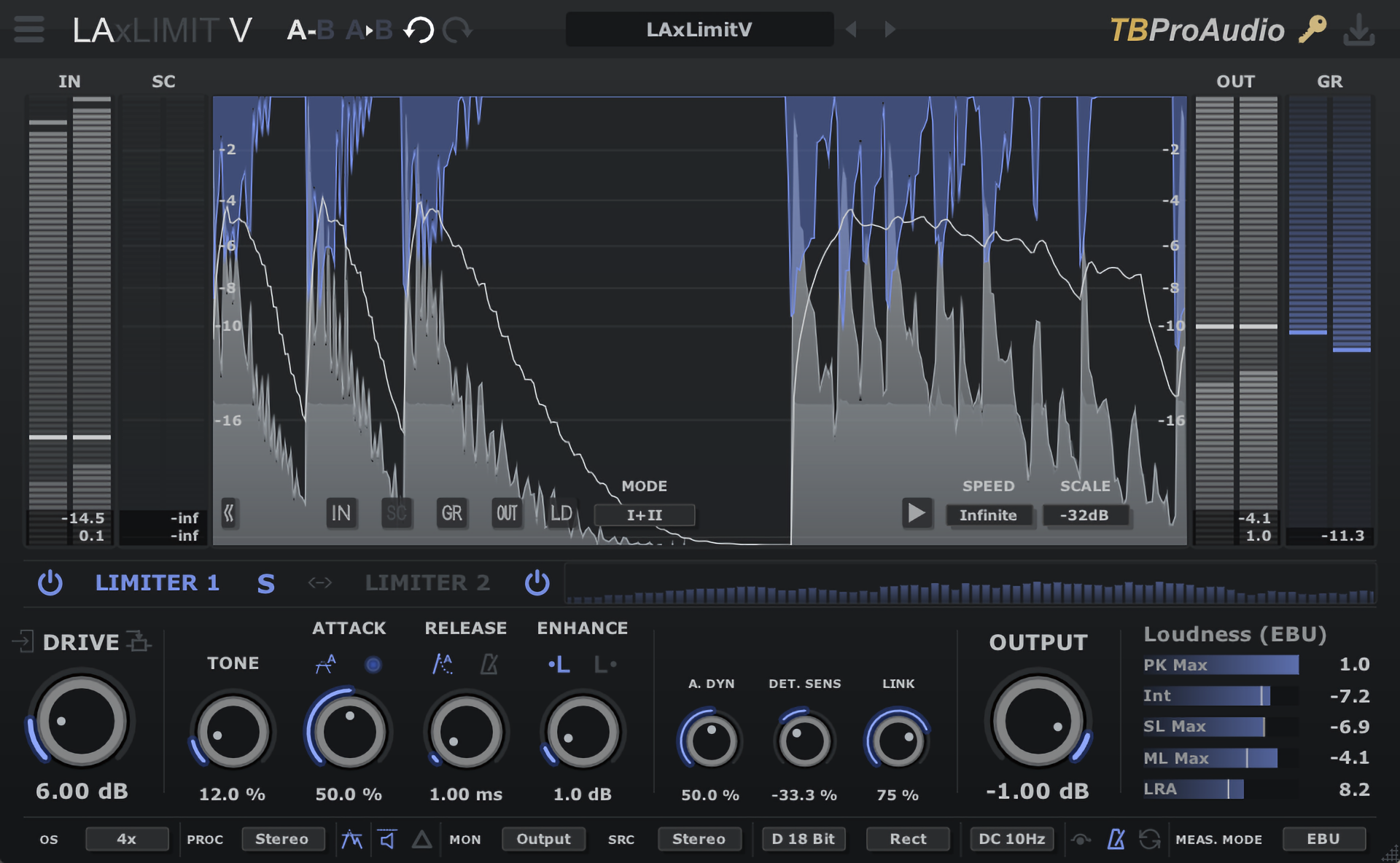
Task: Toggle the IN curve display
Action: 341,513
